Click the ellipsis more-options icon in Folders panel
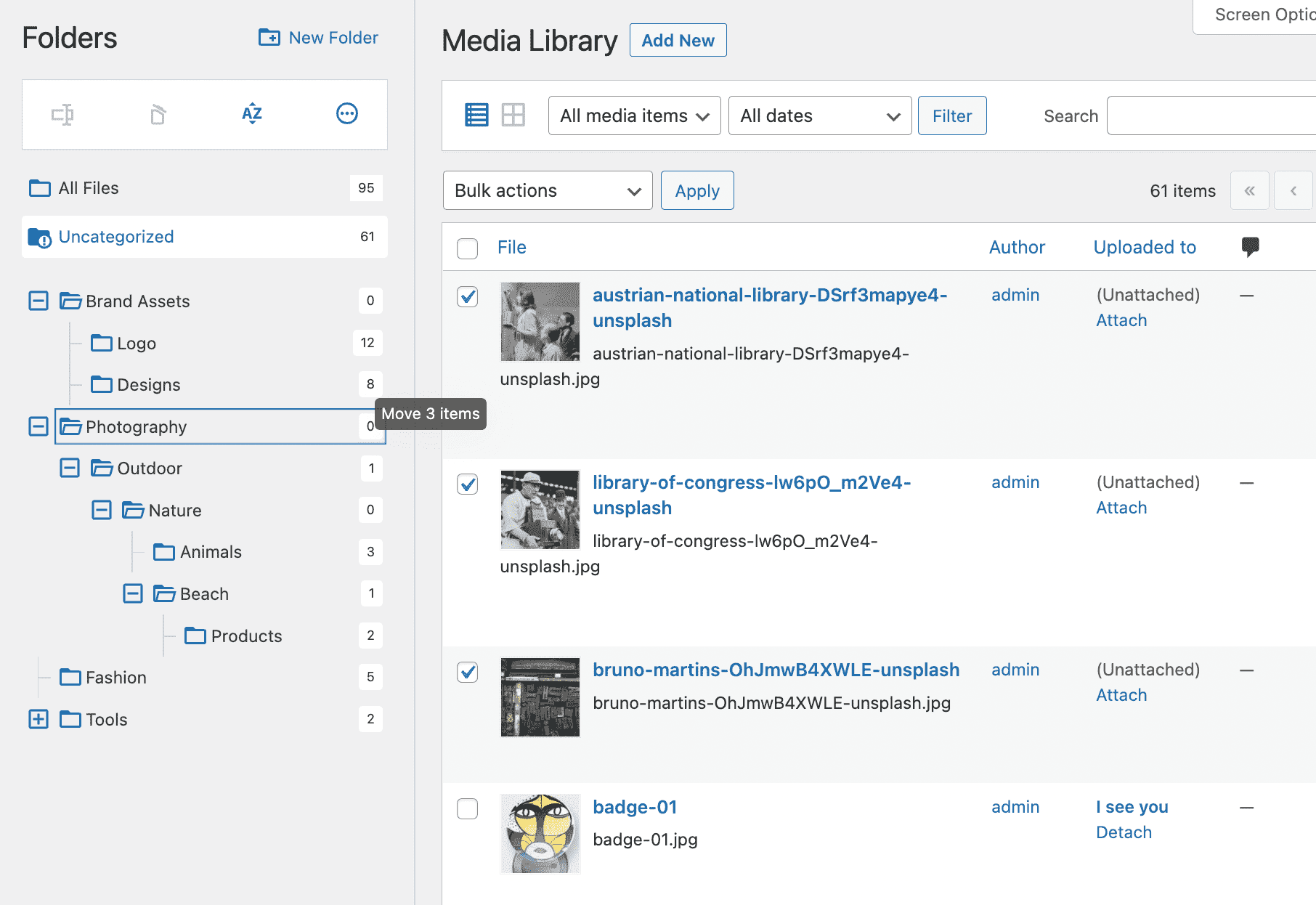1316x905 pixels. pyautogui.click(x=346, y=114)
